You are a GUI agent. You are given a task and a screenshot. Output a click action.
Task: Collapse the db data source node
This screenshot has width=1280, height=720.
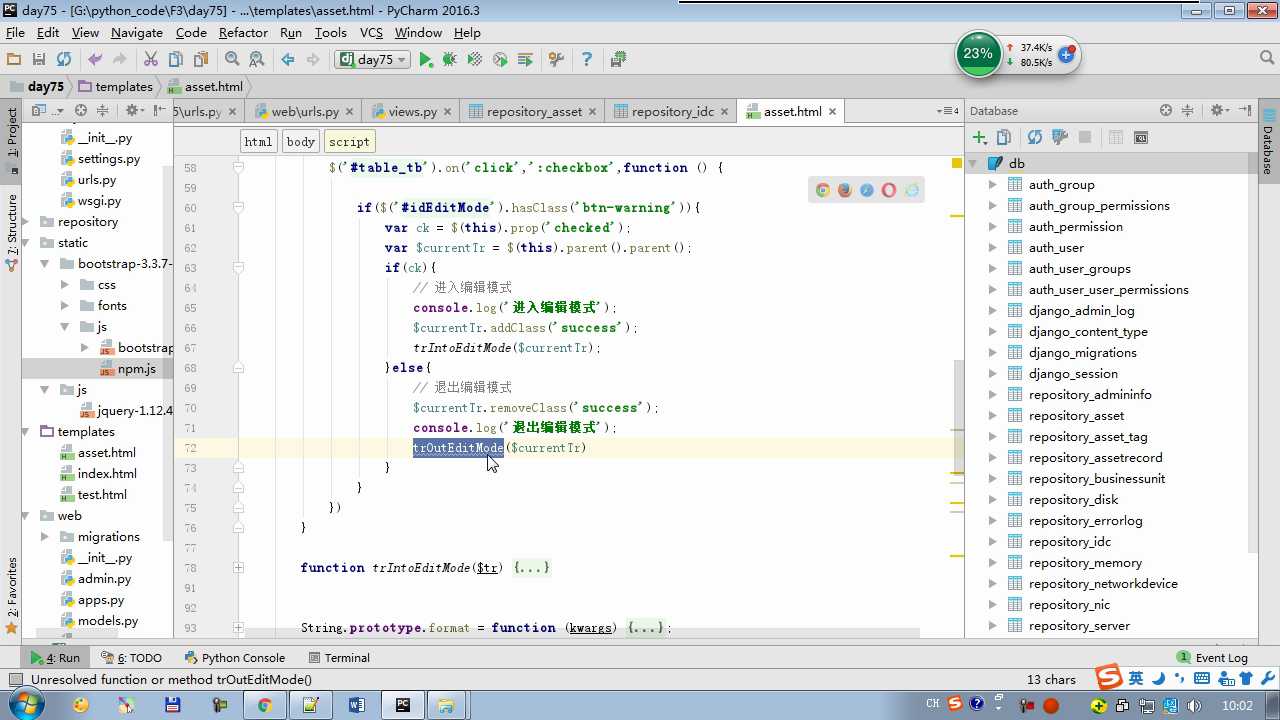click(x=973, y=164)
